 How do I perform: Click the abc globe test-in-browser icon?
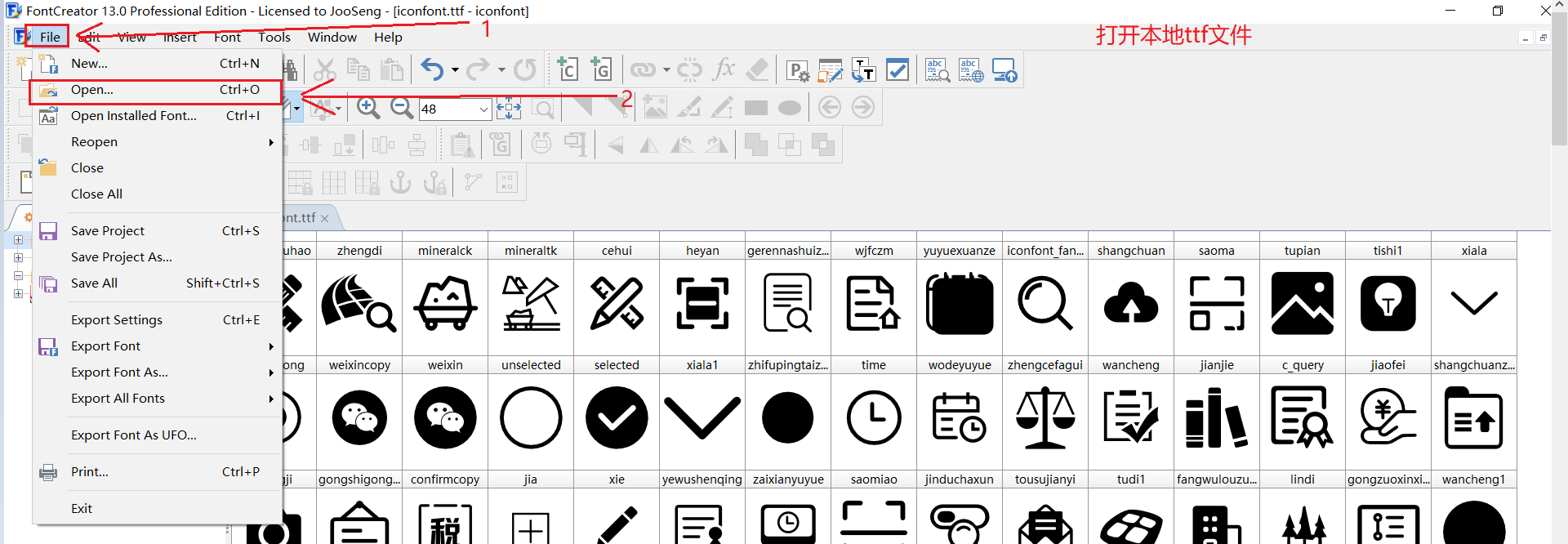(971, 70)
